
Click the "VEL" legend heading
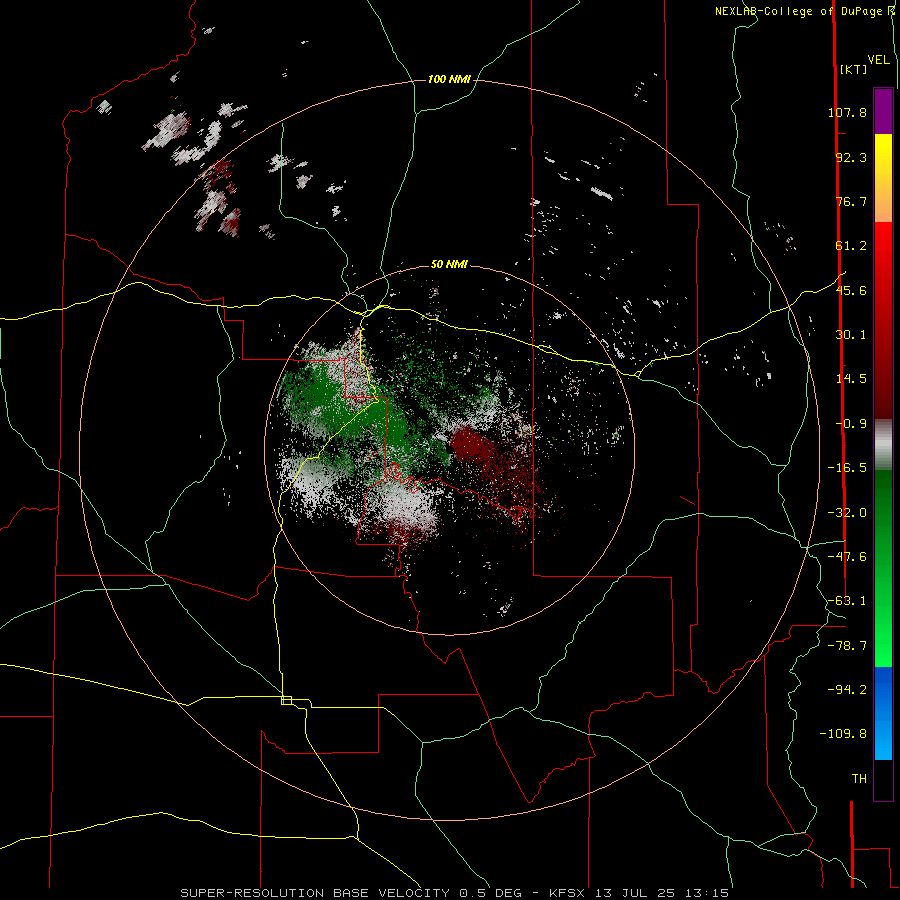[x=879, y=60]
